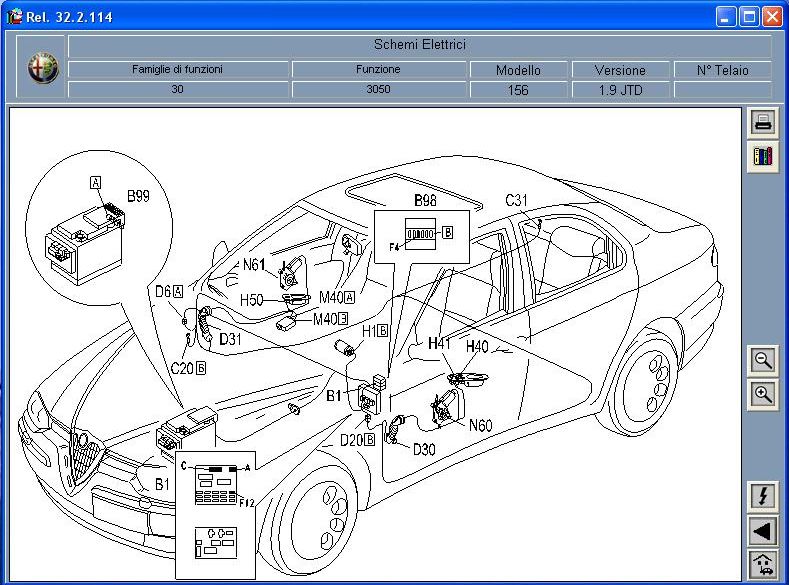Click the Schemi Elettrici header bar
The height and width of the screenshot is (585, 789).
[419, 45]
